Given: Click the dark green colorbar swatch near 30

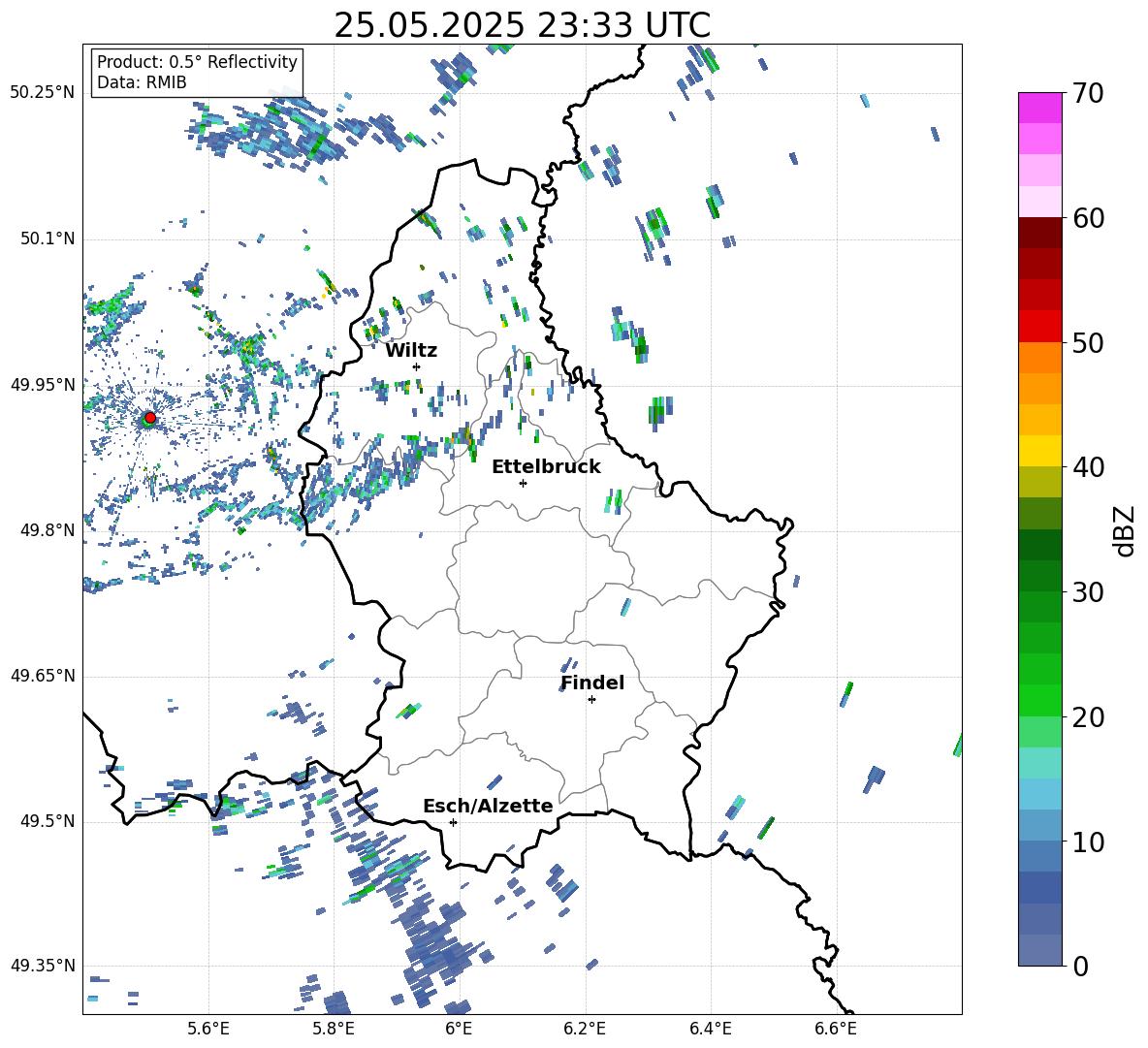Looking at the screenshot, I should [x=1039, y=576].
